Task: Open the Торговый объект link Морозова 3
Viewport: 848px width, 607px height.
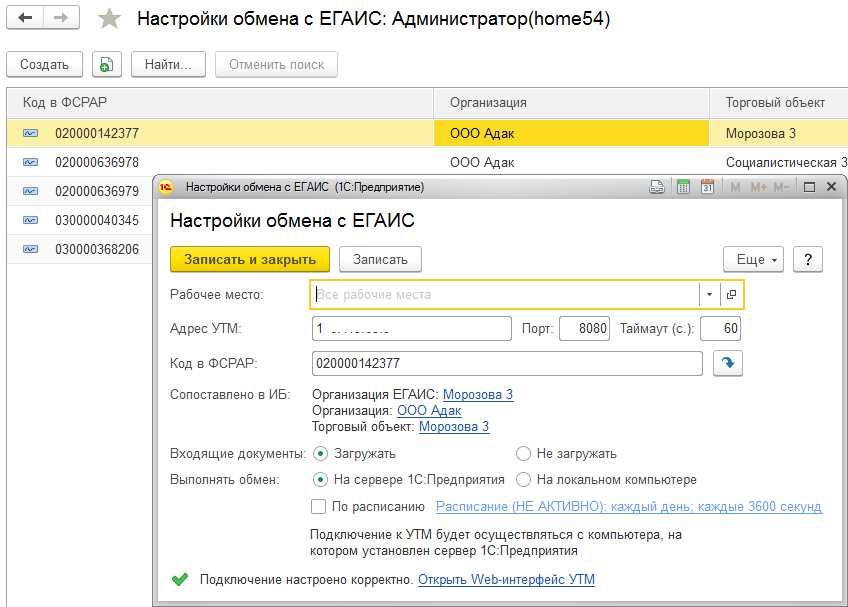Action: click(454, 427)
